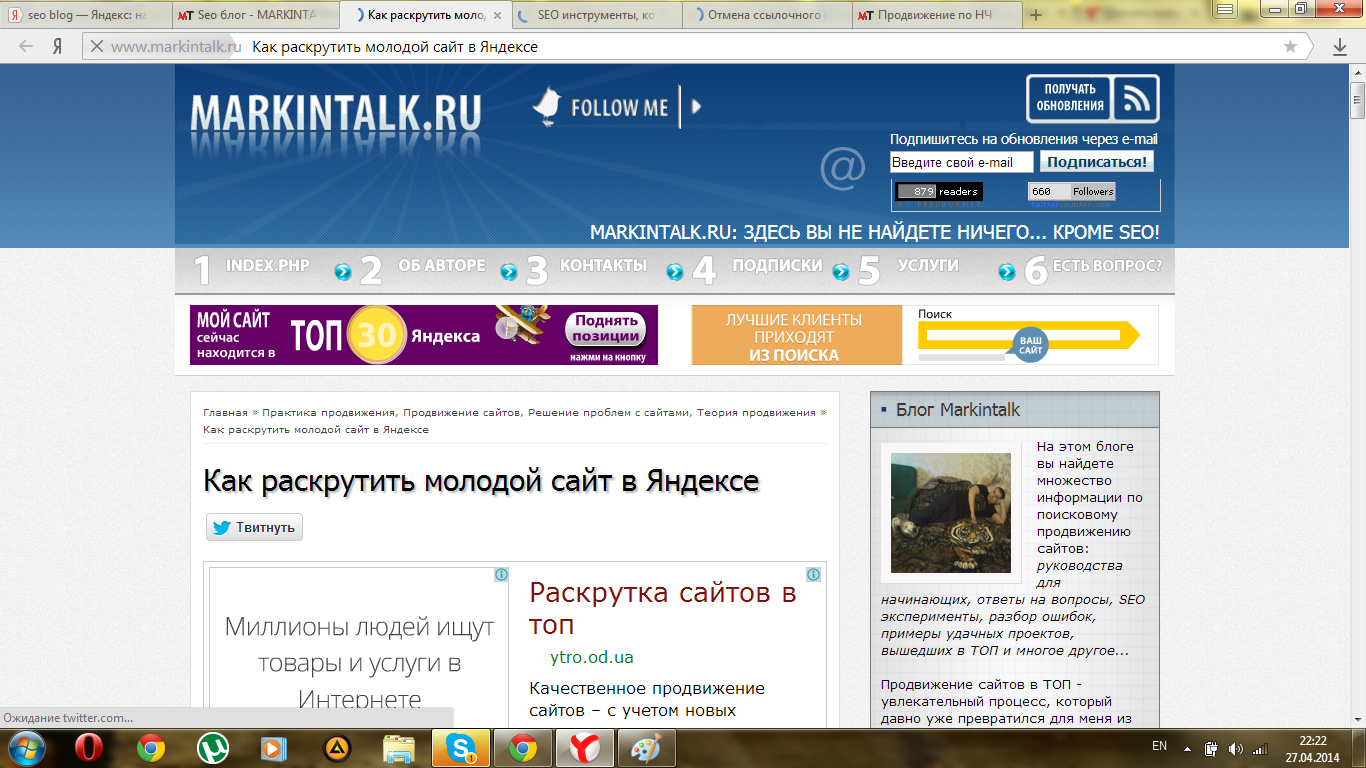The height and width of the screenshot is (768, 1366).
Task: Click the ytro.od.ua ad link
Action: (592, 658)
